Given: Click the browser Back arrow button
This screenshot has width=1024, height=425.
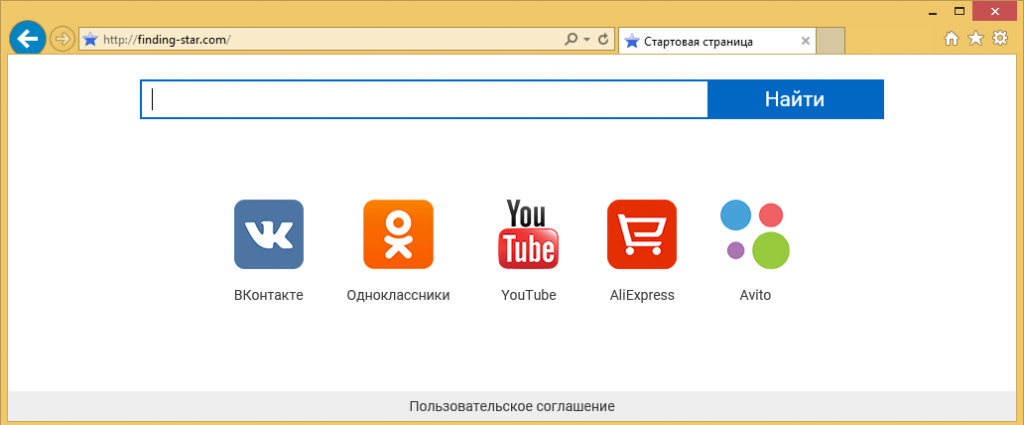Looking at the screenshot, I should coord(25,39).
